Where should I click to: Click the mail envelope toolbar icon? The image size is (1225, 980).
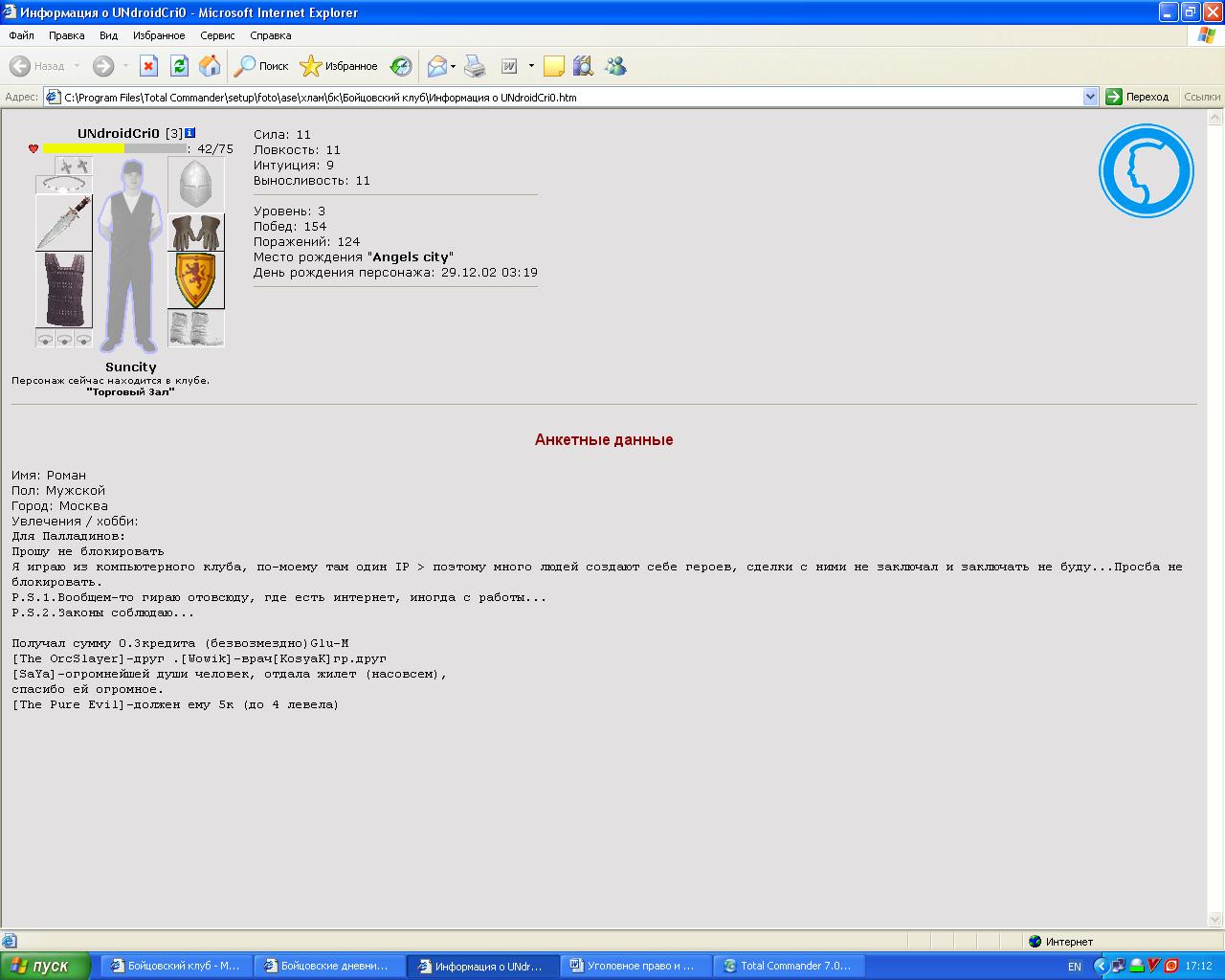tap(437, 66)
